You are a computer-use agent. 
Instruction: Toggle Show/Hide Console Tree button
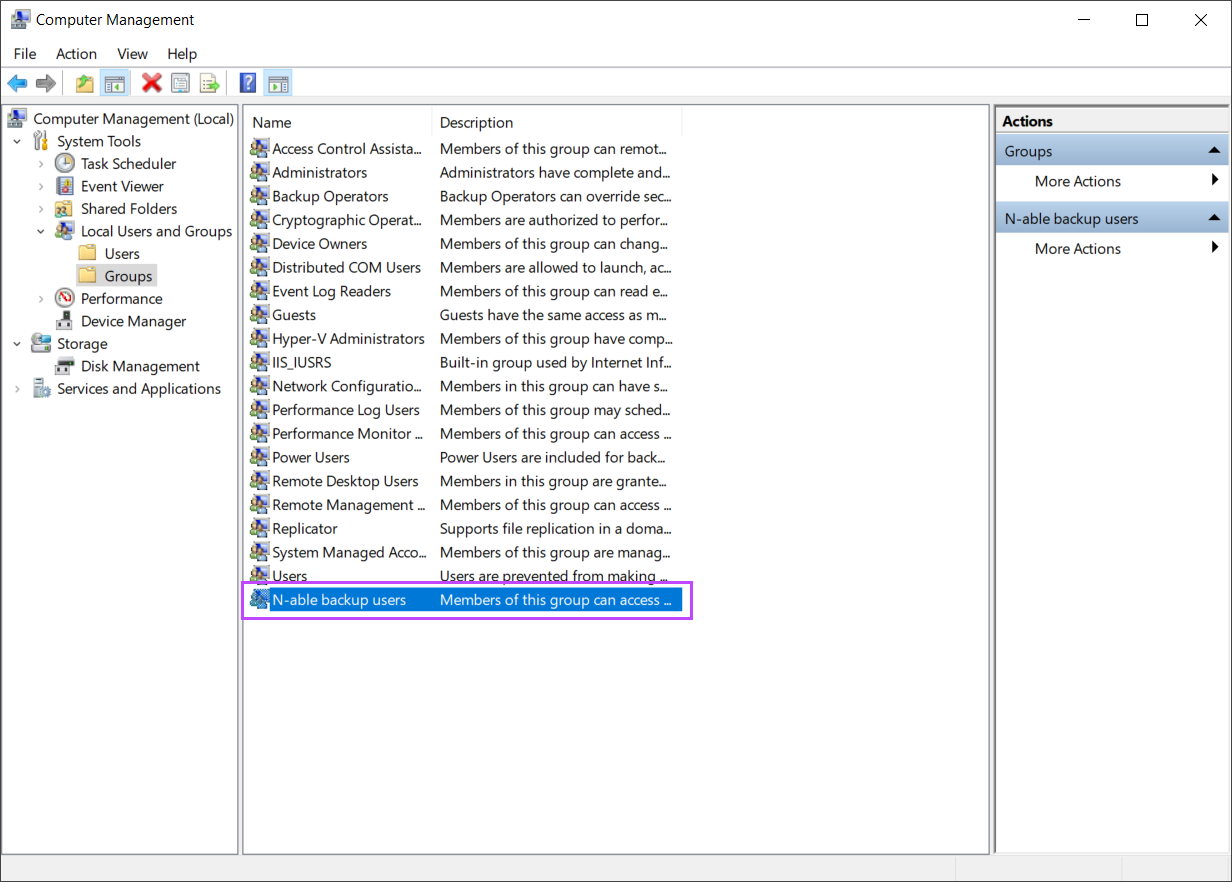point(114,84)
